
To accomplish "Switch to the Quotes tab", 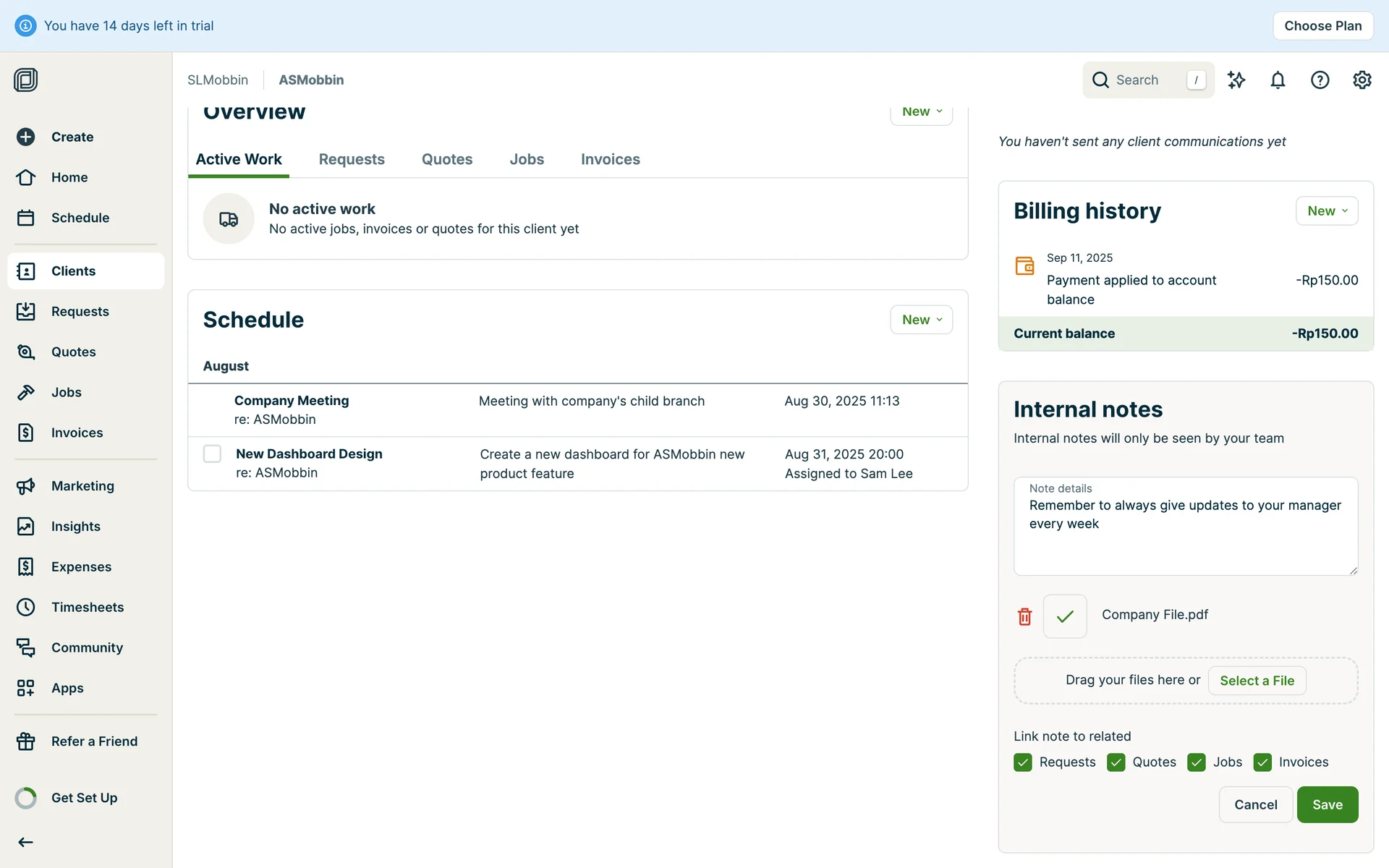I will click(446, 159).
